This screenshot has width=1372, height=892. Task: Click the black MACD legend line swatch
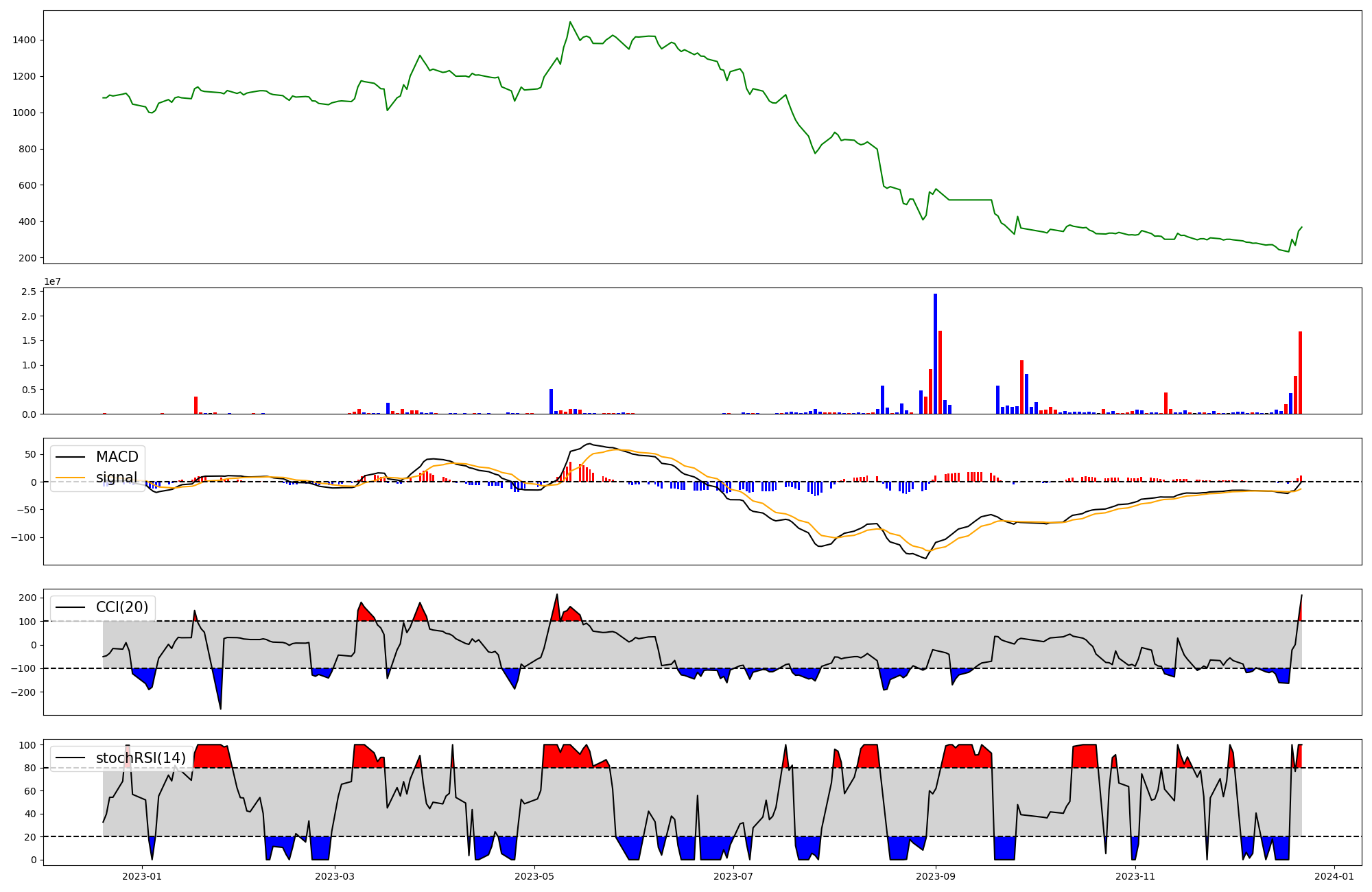pyautogui.click(x=70, y=457)
